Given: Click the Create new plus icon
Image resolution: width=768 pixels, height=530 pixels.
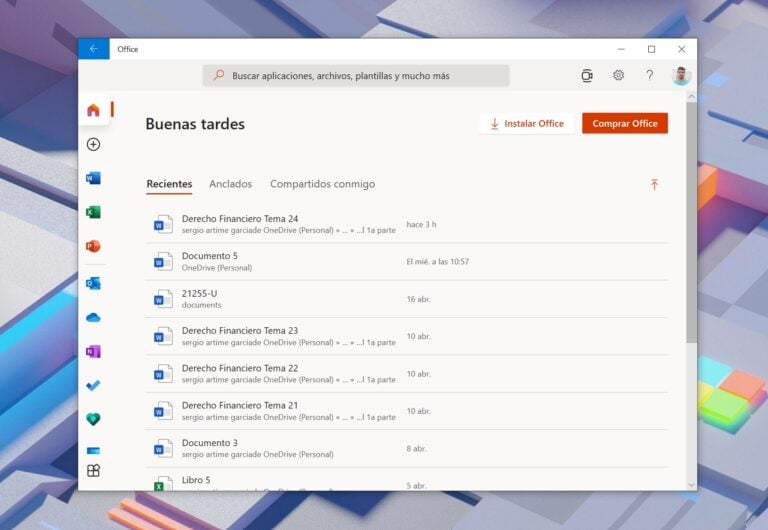Looking at the screenshot, I should 93,144.
